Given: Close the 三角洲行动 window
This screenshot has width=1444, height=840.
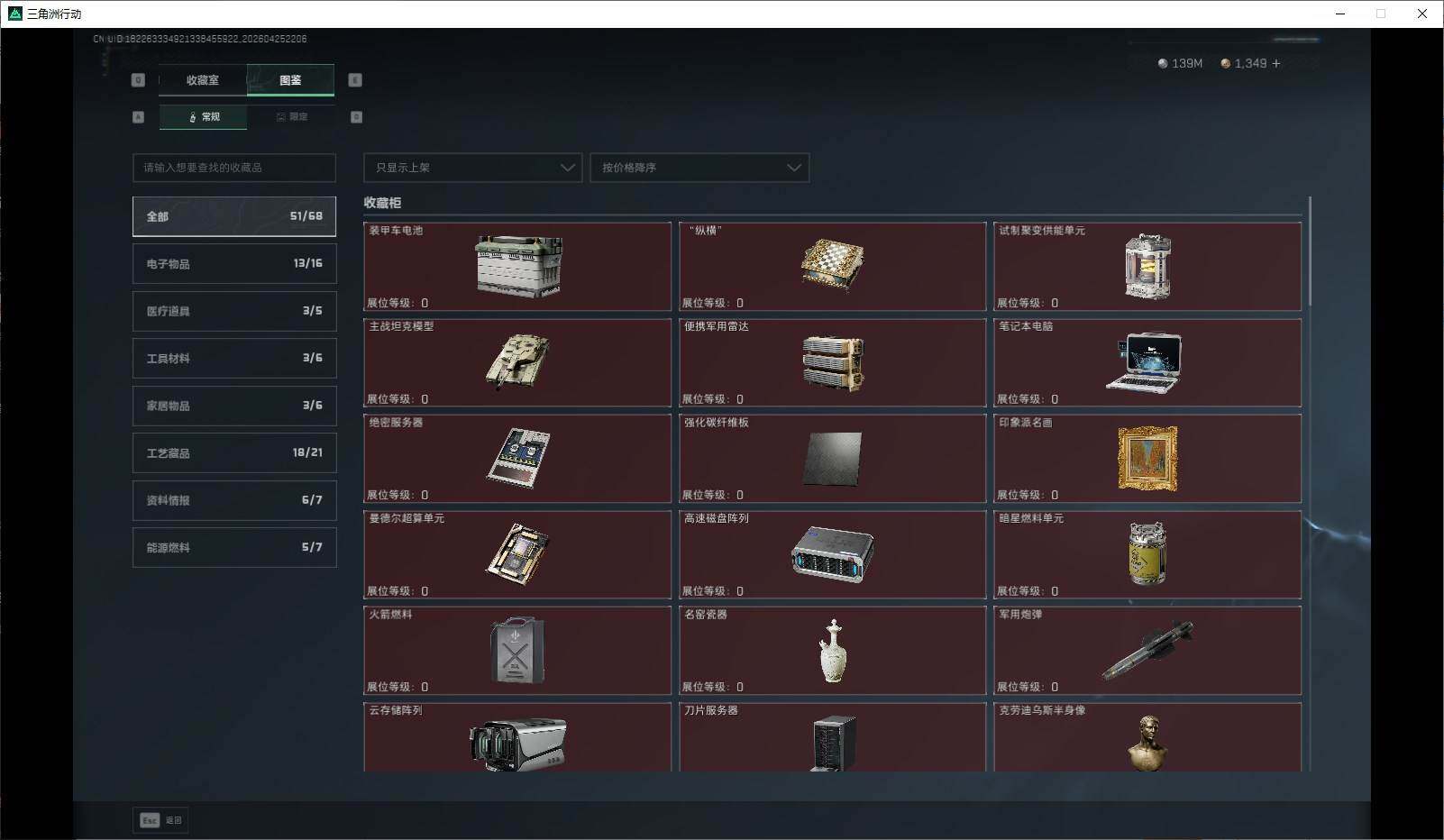Looking at the screenshot, I should pos(1422,14).
